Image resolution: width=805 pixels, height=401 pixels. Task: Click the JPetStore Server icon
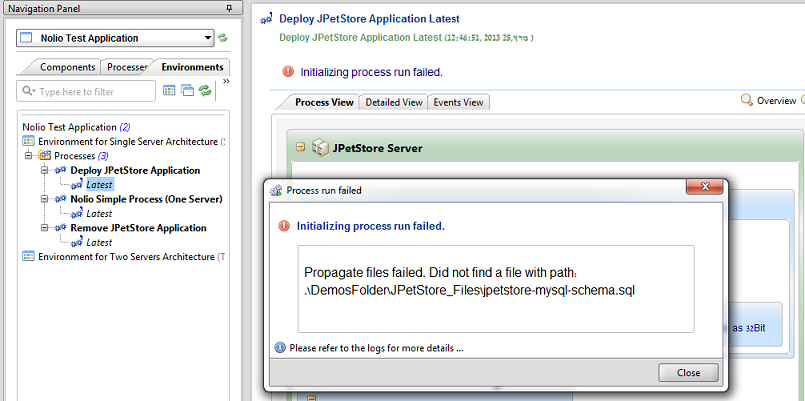(x=320, y=148)
